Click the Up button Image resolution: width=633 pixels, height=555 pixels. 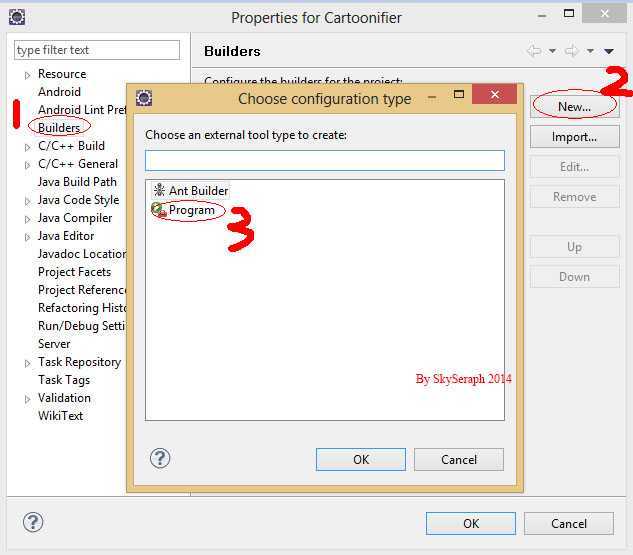tap(574, 247)
